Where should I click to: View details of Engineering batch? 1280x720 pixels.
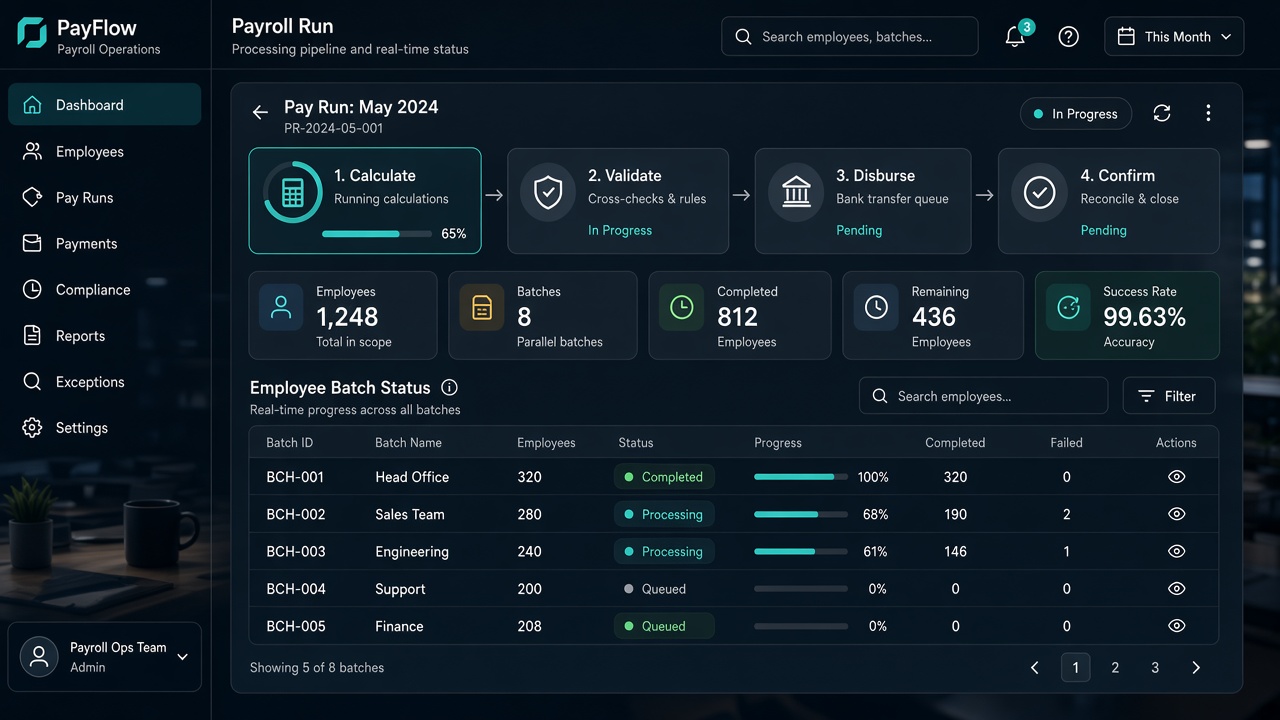click(1176, 551)
